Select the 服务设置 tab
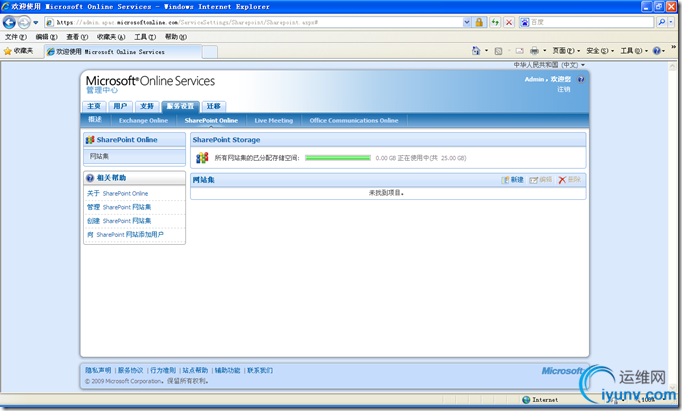Viewport: 682px width, 411px height. coord(181,106)
